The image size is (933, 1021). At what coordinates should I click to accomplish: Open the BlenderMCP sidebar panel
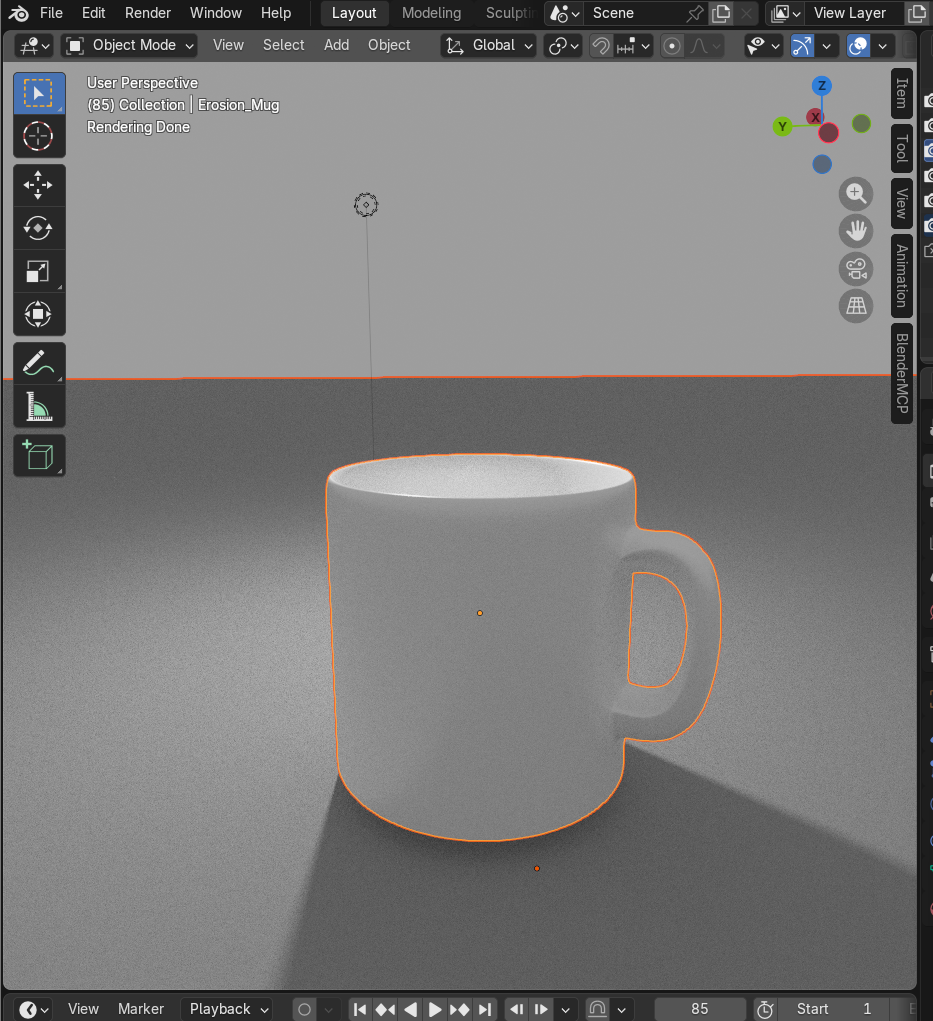click(902, 375)
